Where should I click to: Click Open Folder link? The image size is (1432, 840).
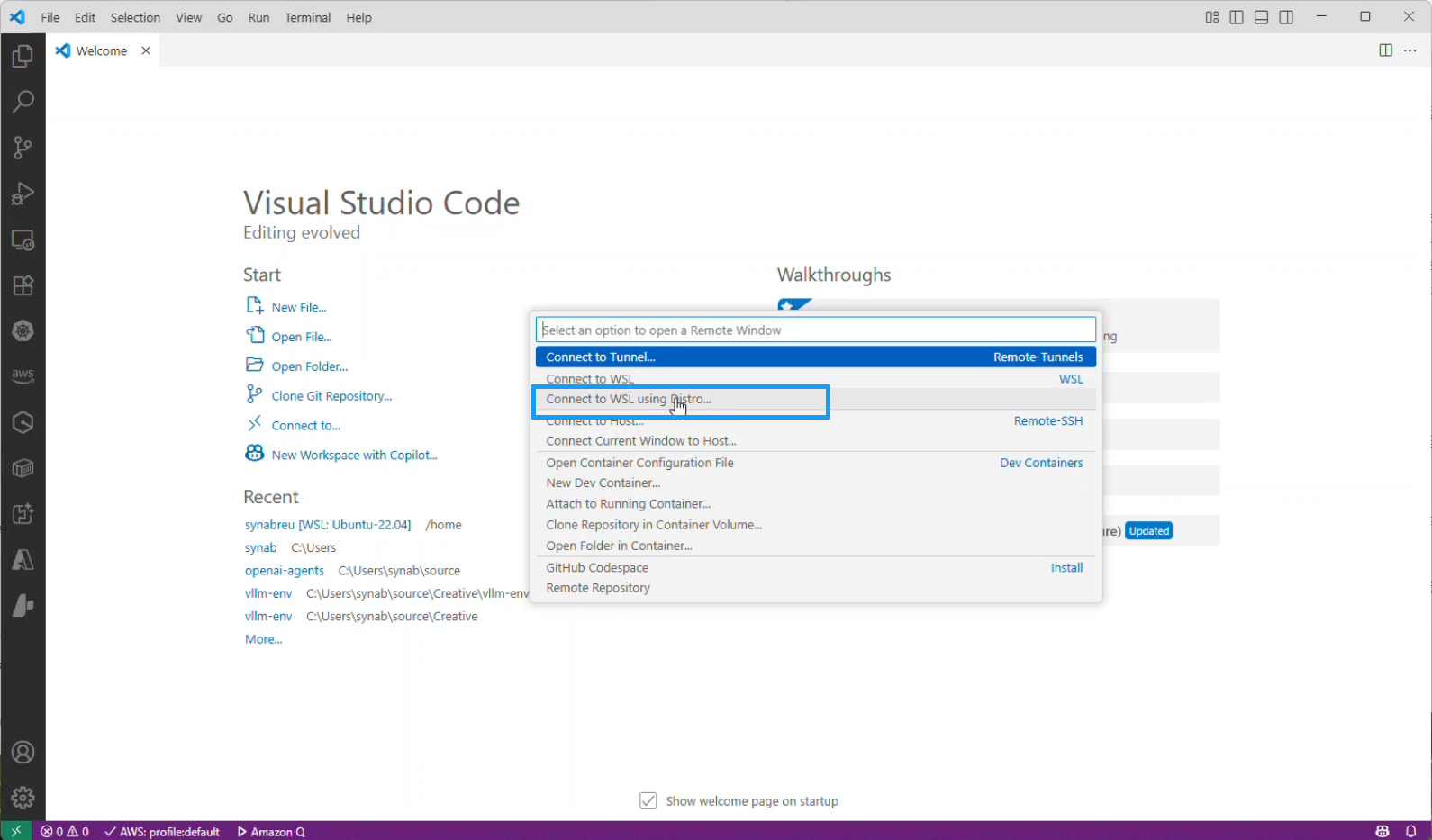(x=310, y=366)
